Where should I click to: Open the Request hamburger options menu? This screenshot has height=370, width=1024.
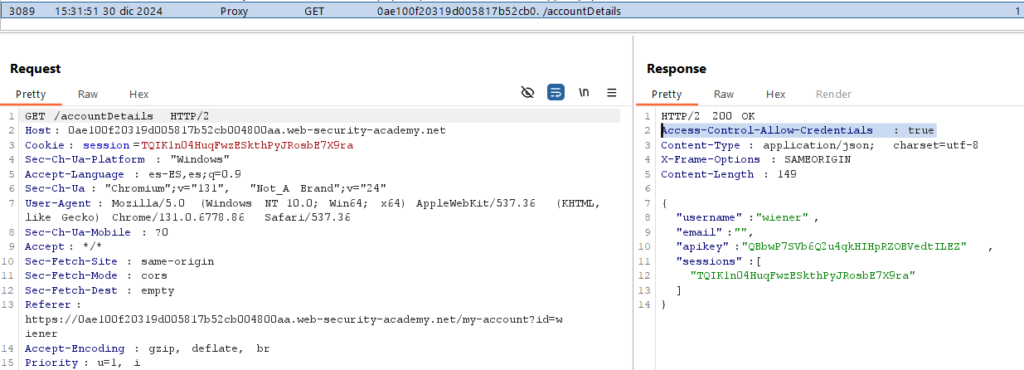click(x=612, y=93)
